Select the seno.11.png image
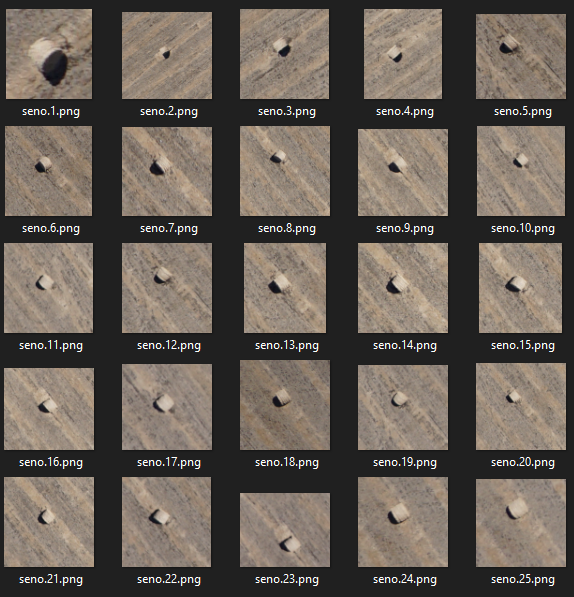The width and height of the screenshot is (574, 597). coord(48,288)
